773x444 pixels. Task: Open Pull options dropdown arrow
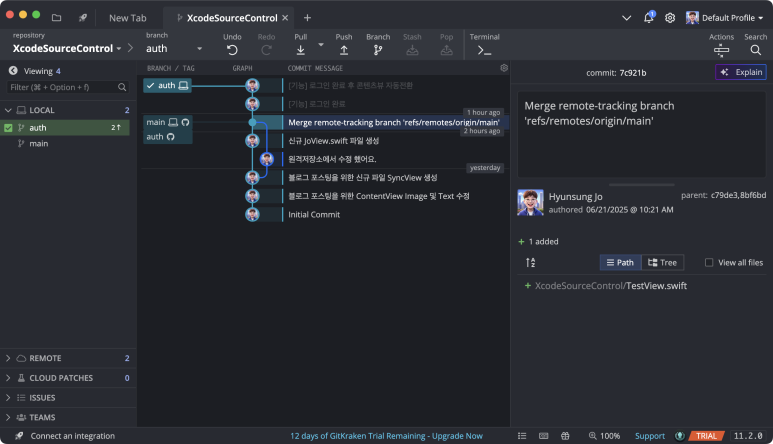[x=321, y=44]
